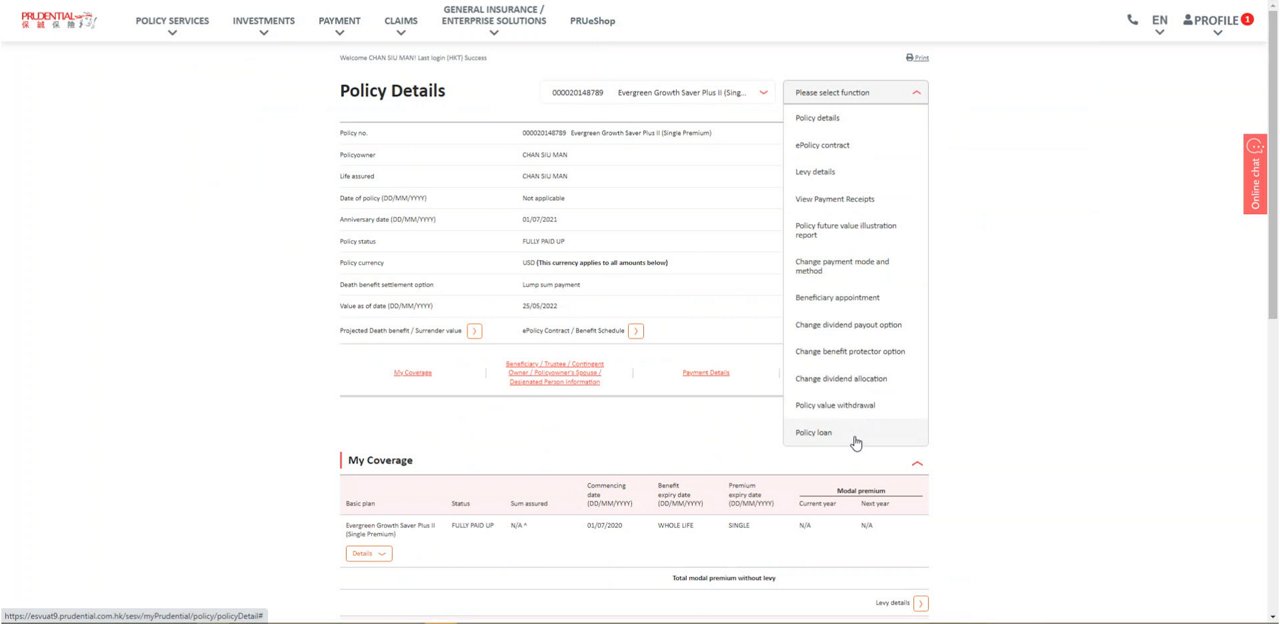Jump to the My Coverage link

coord(412,373)
